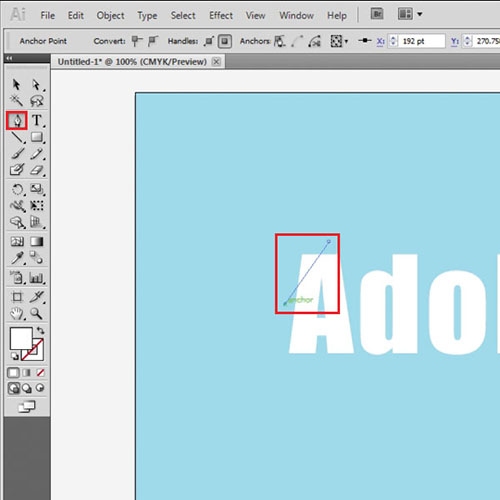Choose the Mesh tool

pyautogui.click(x=17, y=241)
